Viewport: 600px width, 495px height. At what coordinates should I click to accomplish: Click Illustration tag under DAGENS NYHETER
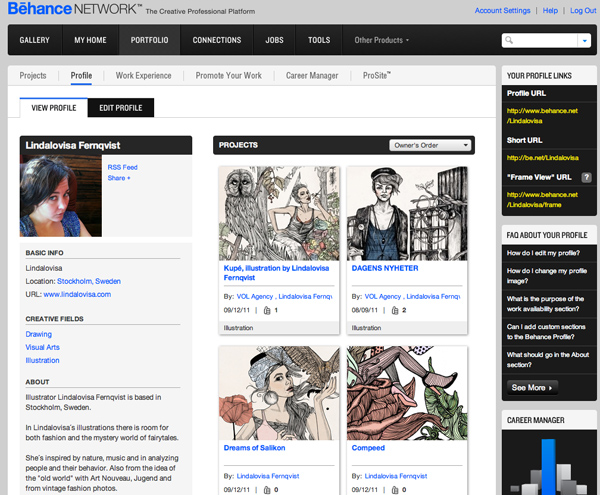(366, 328)
